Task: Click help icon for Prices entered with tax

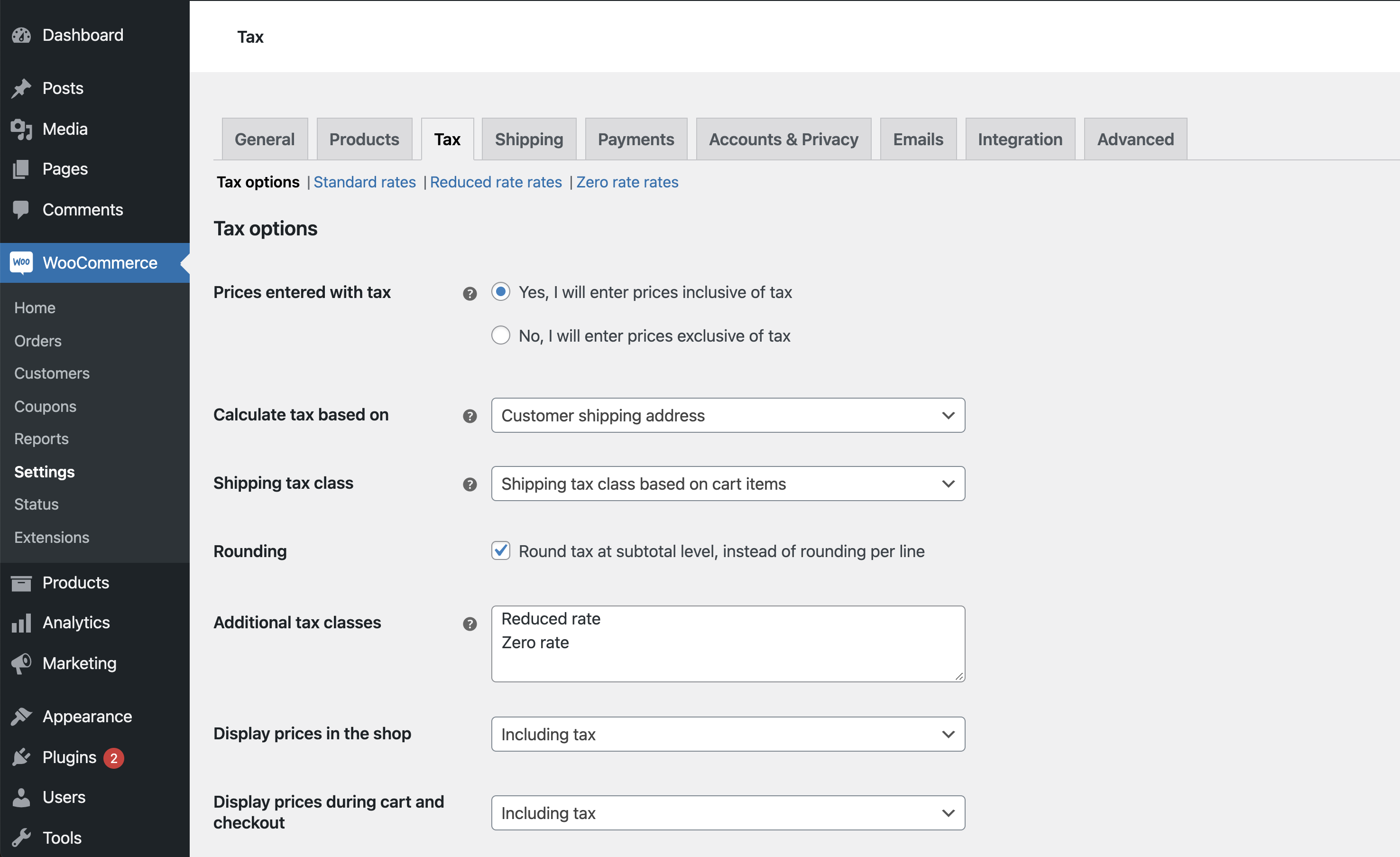Action: [x=470, y=293]
